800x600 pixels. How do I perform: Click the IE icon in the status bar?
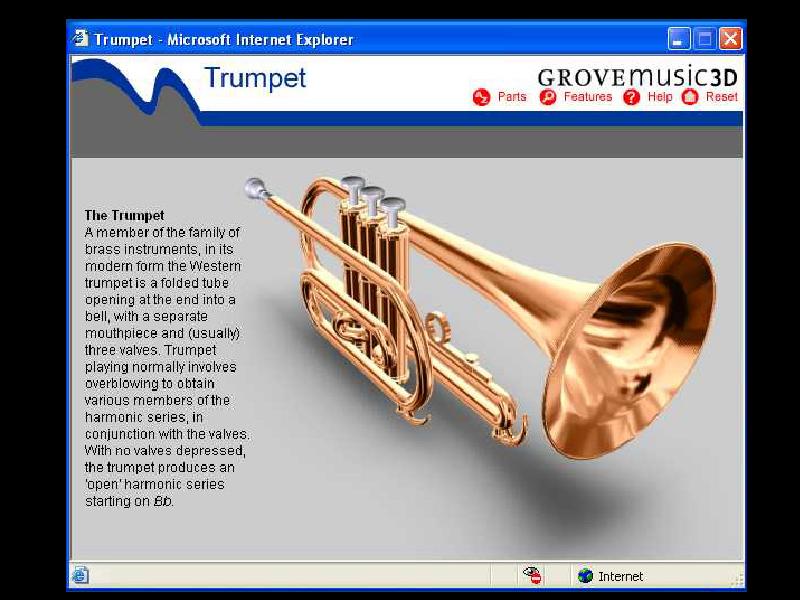click(80, 575)
